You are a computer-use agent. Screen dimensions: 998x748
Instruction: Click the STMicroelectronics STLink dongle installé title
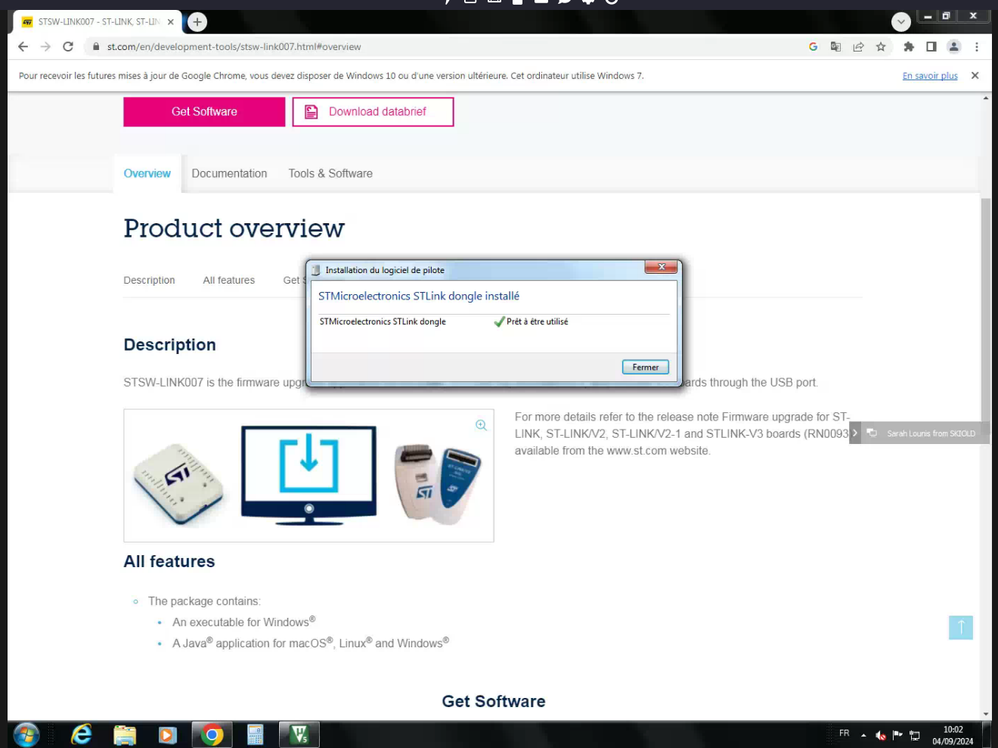pos(419,296)
